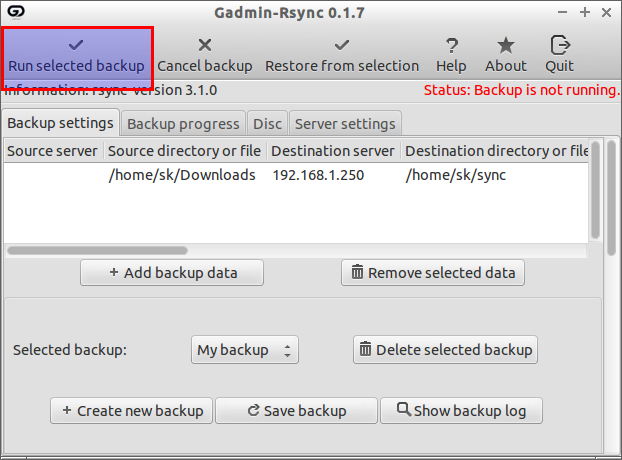Select the 192.168.1.250 destination server cell
The height and width of the screenshot is (460, 622).
pyautogui.click(x=318, y=175)
